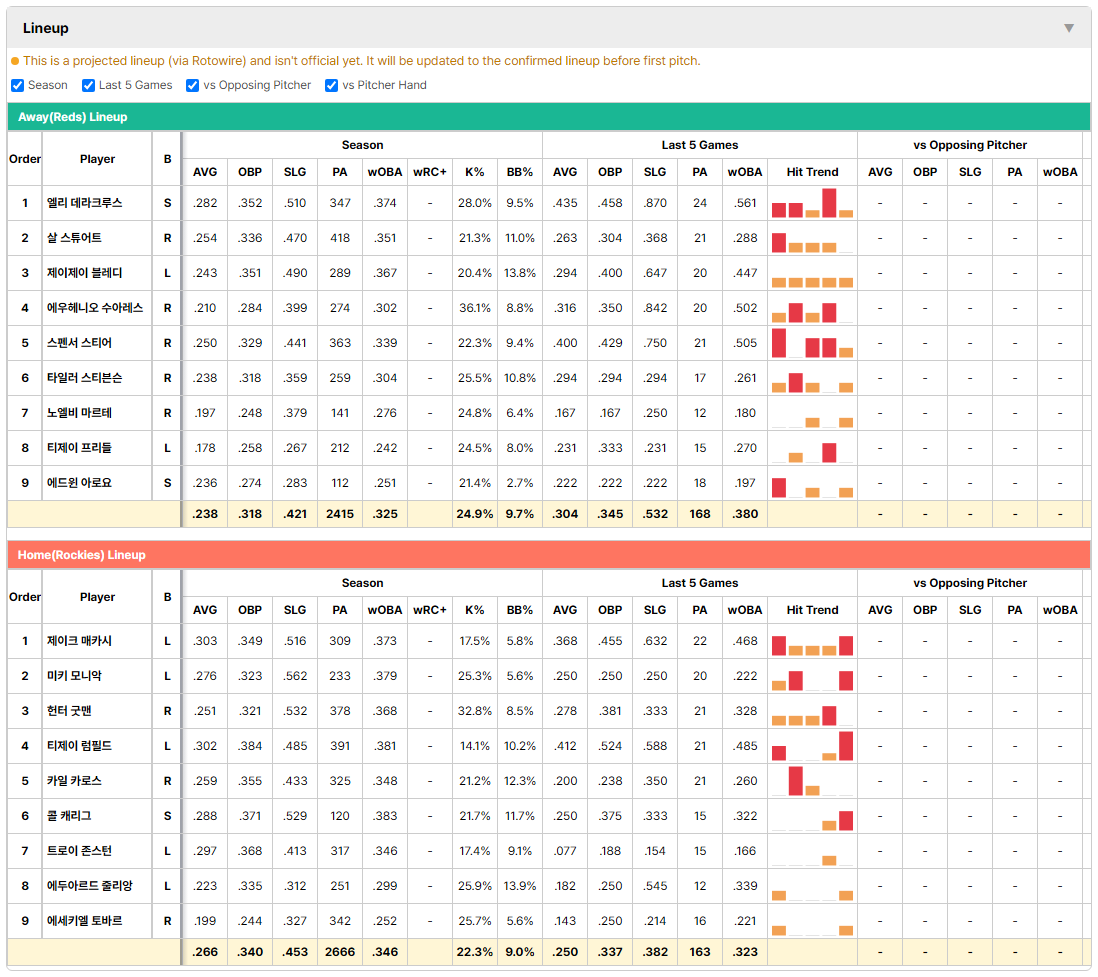Screen dimensions: 1098x977
Task: Collapse the Lineup panel arrow
Action: 1069,28
